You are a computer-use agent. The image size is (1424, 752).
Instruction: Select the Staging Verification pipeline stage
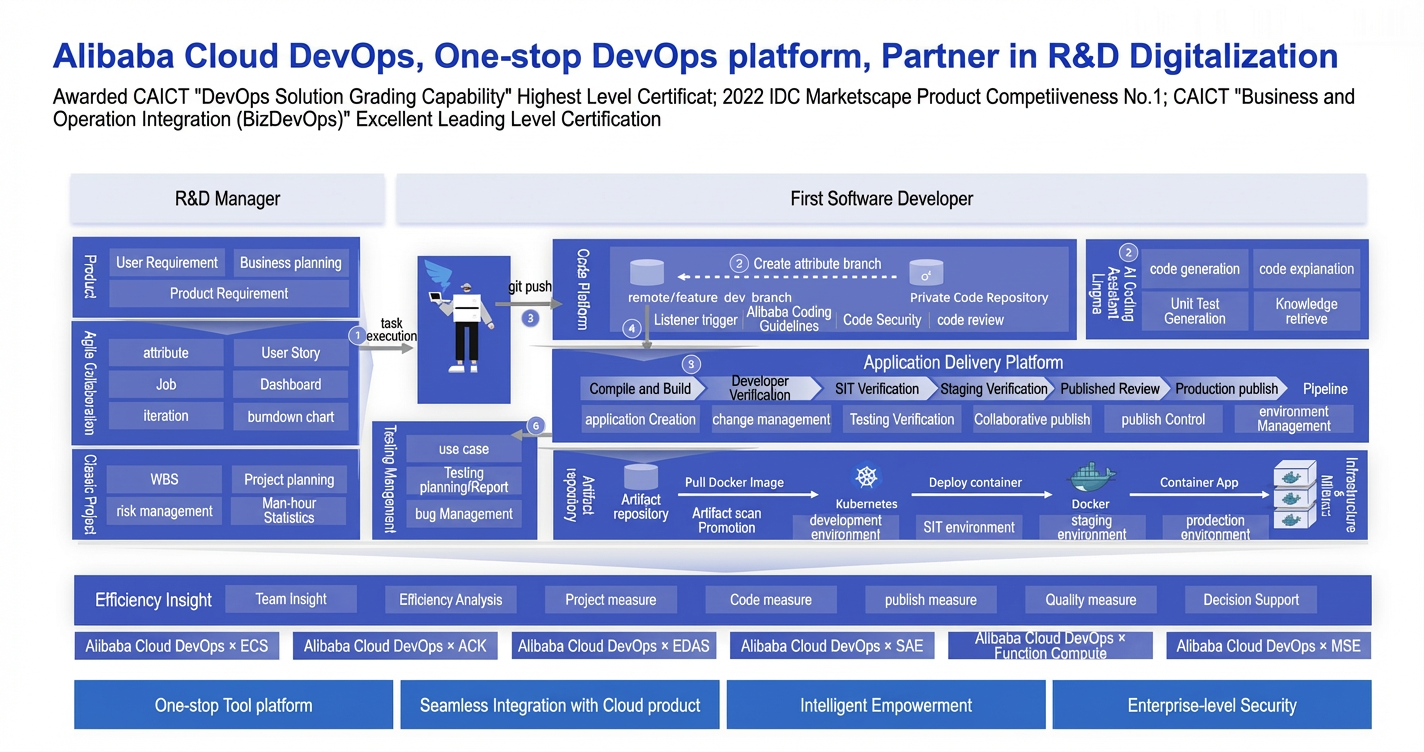pyautogui.click(x=994, y=389)
